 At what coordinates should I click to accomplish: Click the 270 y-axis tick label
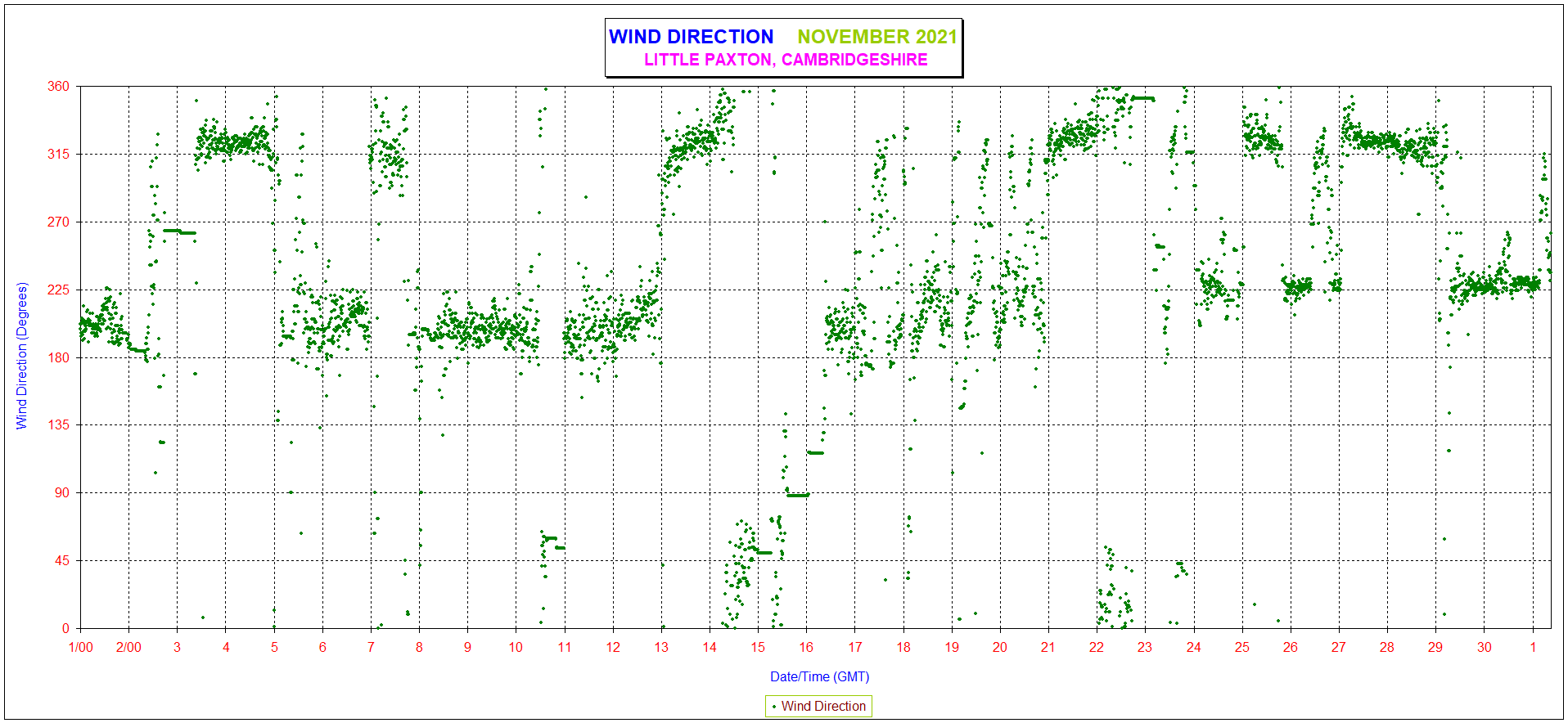click(x=58, y=222)
